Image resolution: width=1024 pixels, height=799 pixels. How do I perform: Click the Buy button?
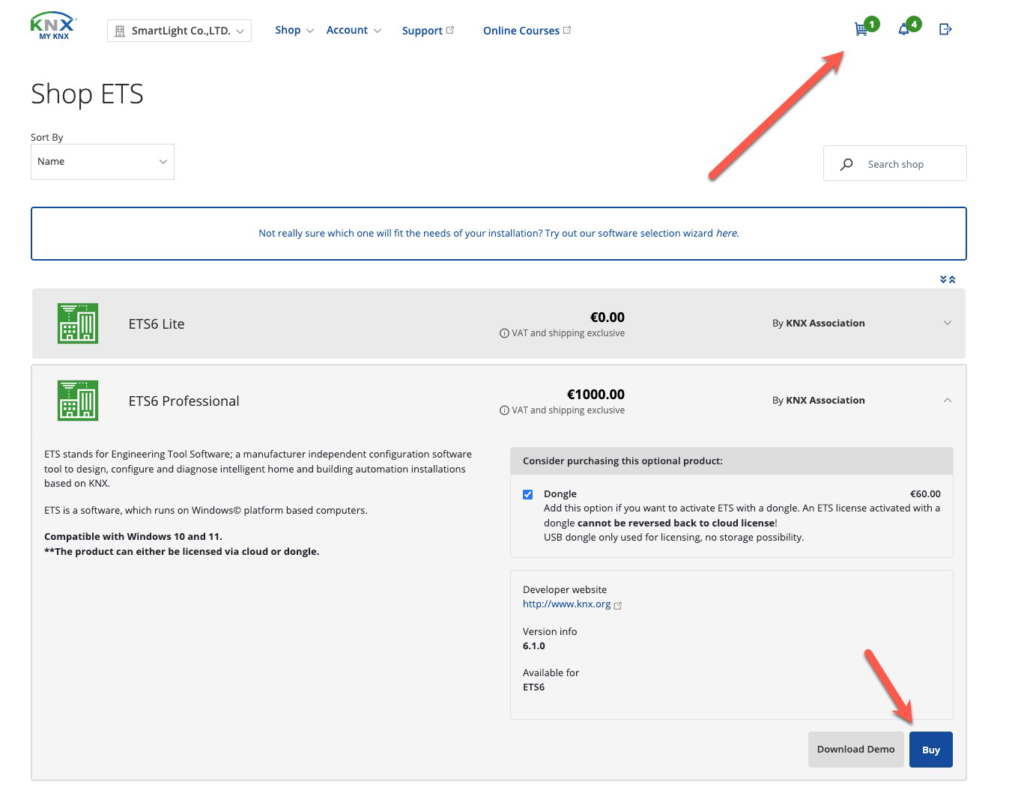(931, 749)
